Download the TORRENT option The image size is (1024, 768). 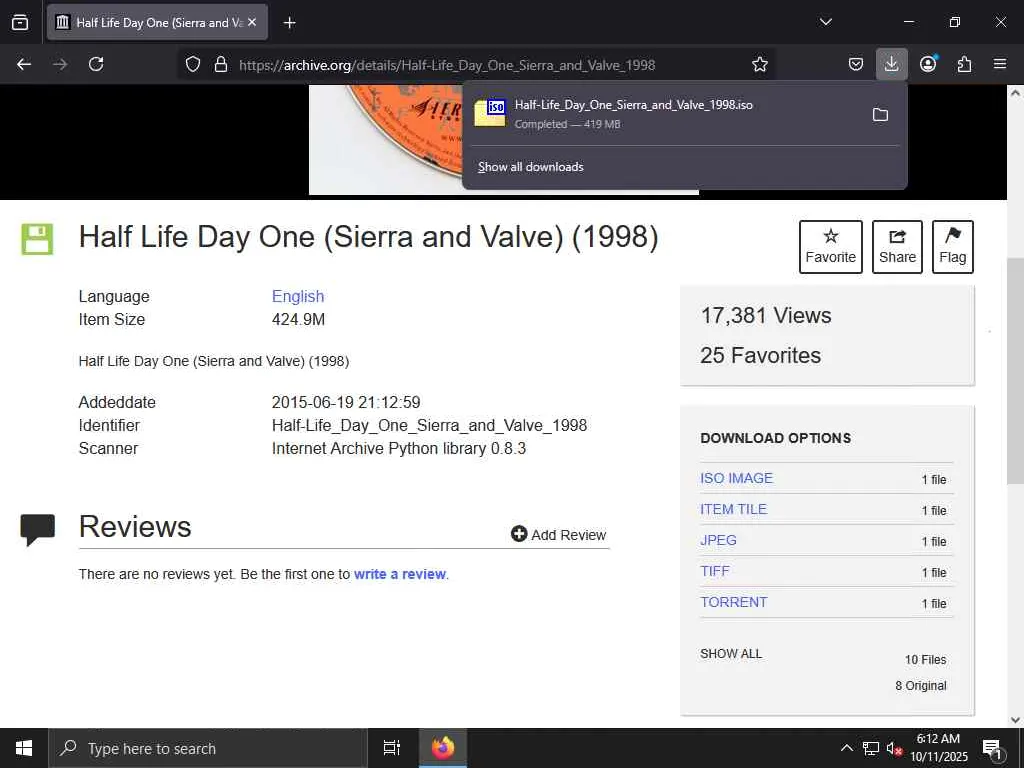pyautogui.click(x=733, y=602)
